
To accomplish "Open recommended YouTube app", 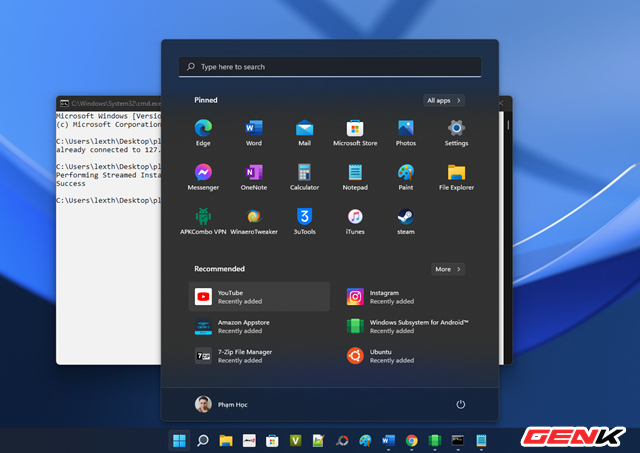I will 259,297.
